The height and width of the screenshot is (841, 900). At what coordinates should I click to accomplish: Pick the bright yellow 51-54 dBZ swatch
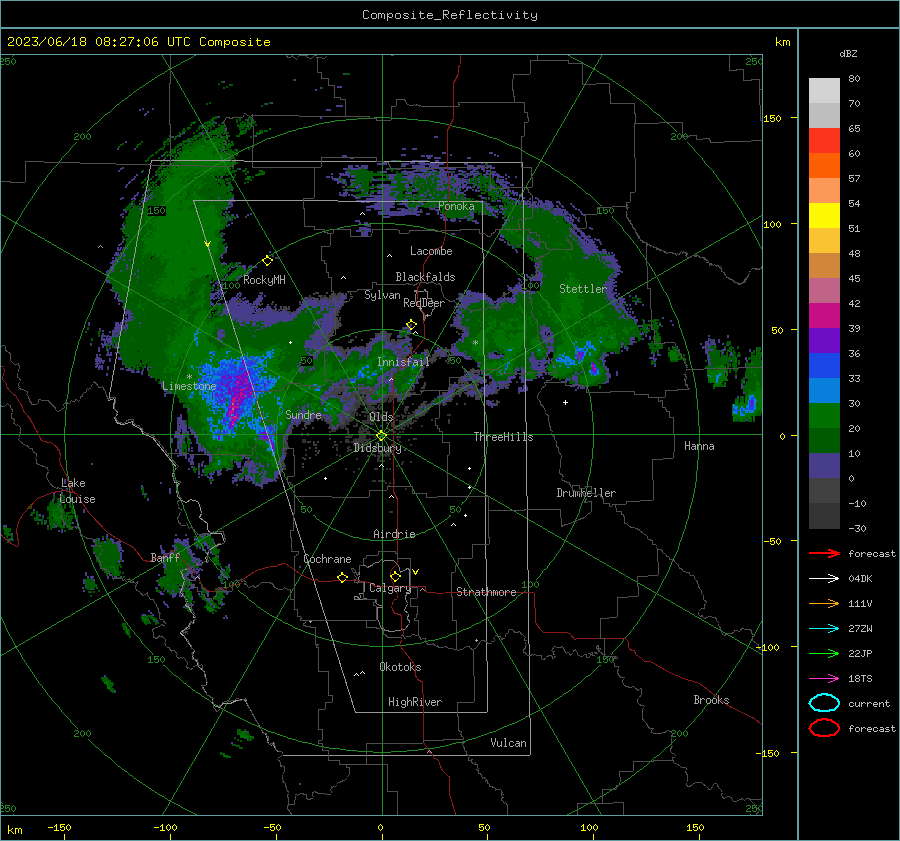coord(824,215)
